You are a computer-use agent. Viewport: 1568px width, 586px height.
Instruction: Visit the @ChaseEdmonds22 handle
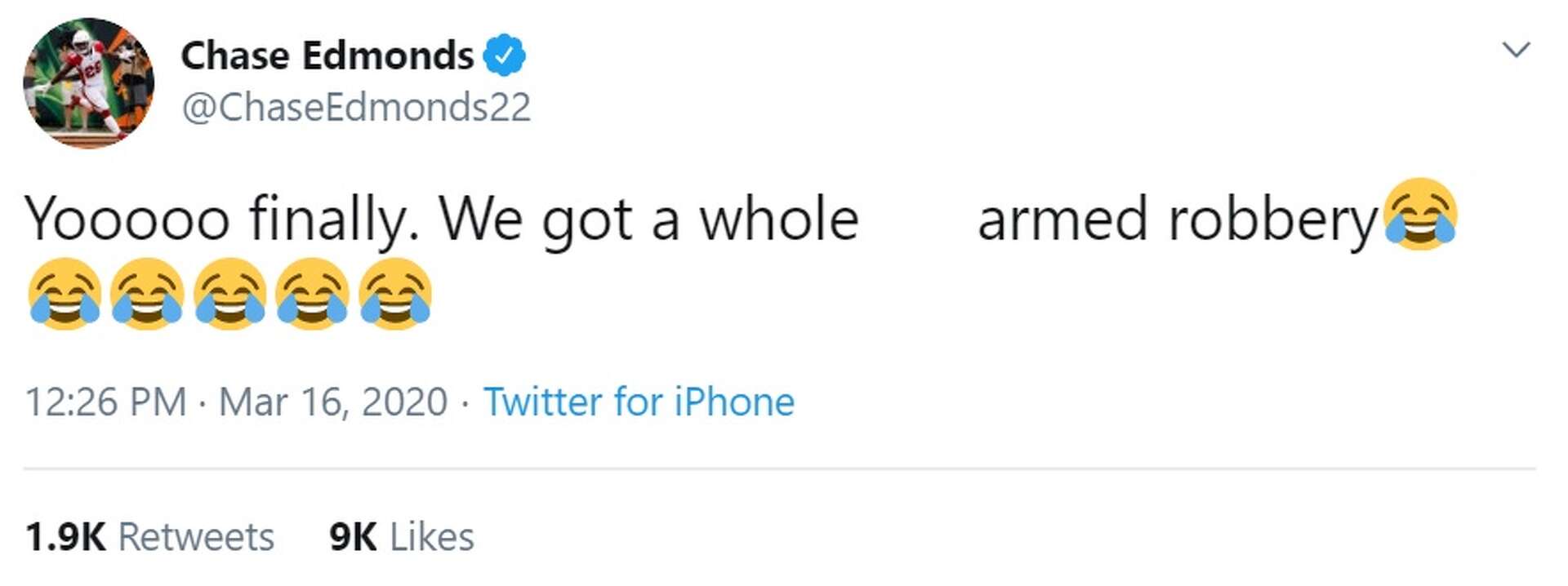coord(356,107)
